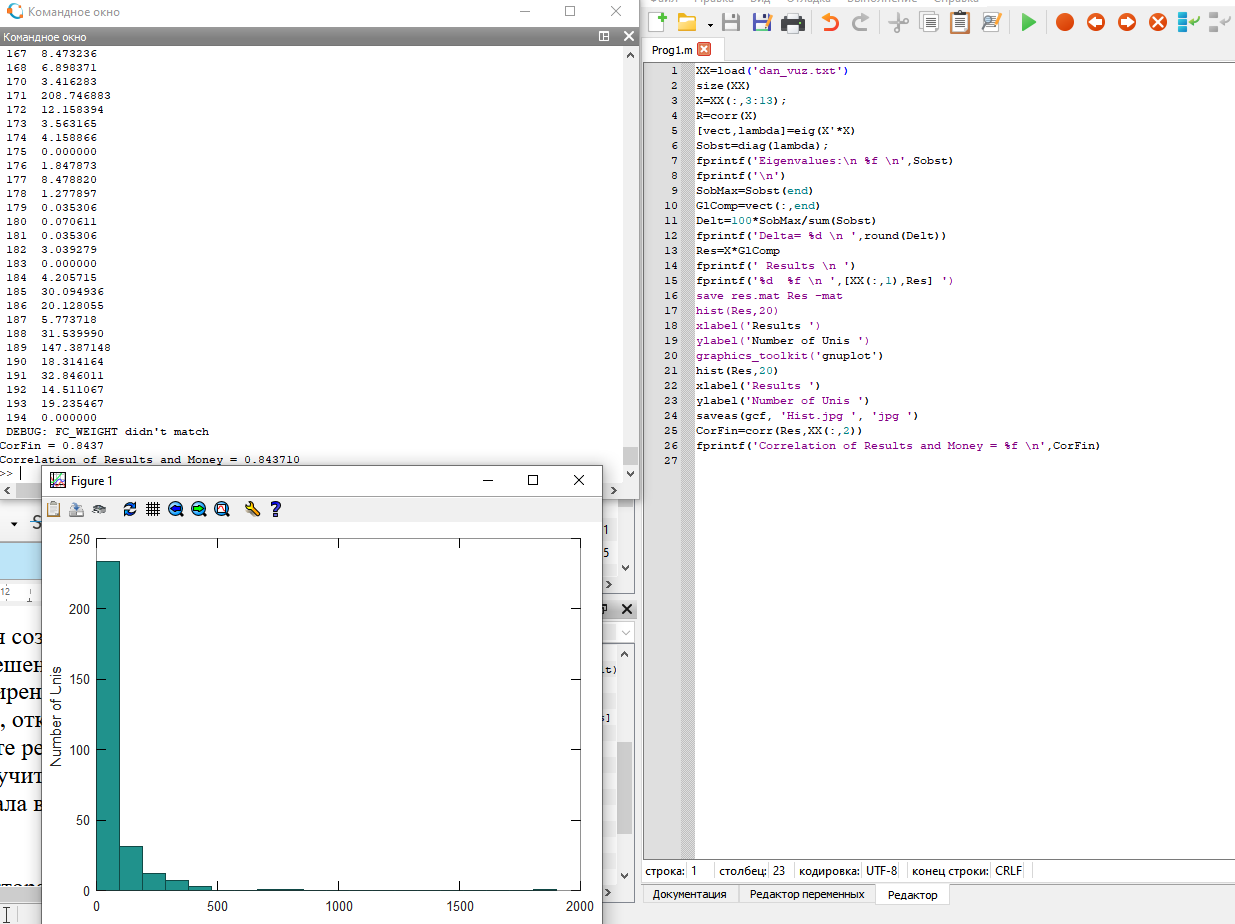Undo the last edit
Viewport: 1235px width, 924px height.
[830, 22]
